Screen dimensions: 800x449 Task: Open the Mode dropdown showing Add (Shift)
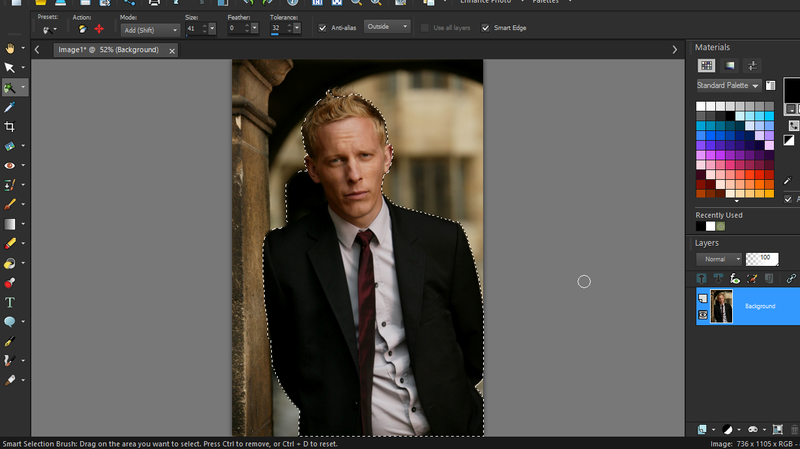150,30
